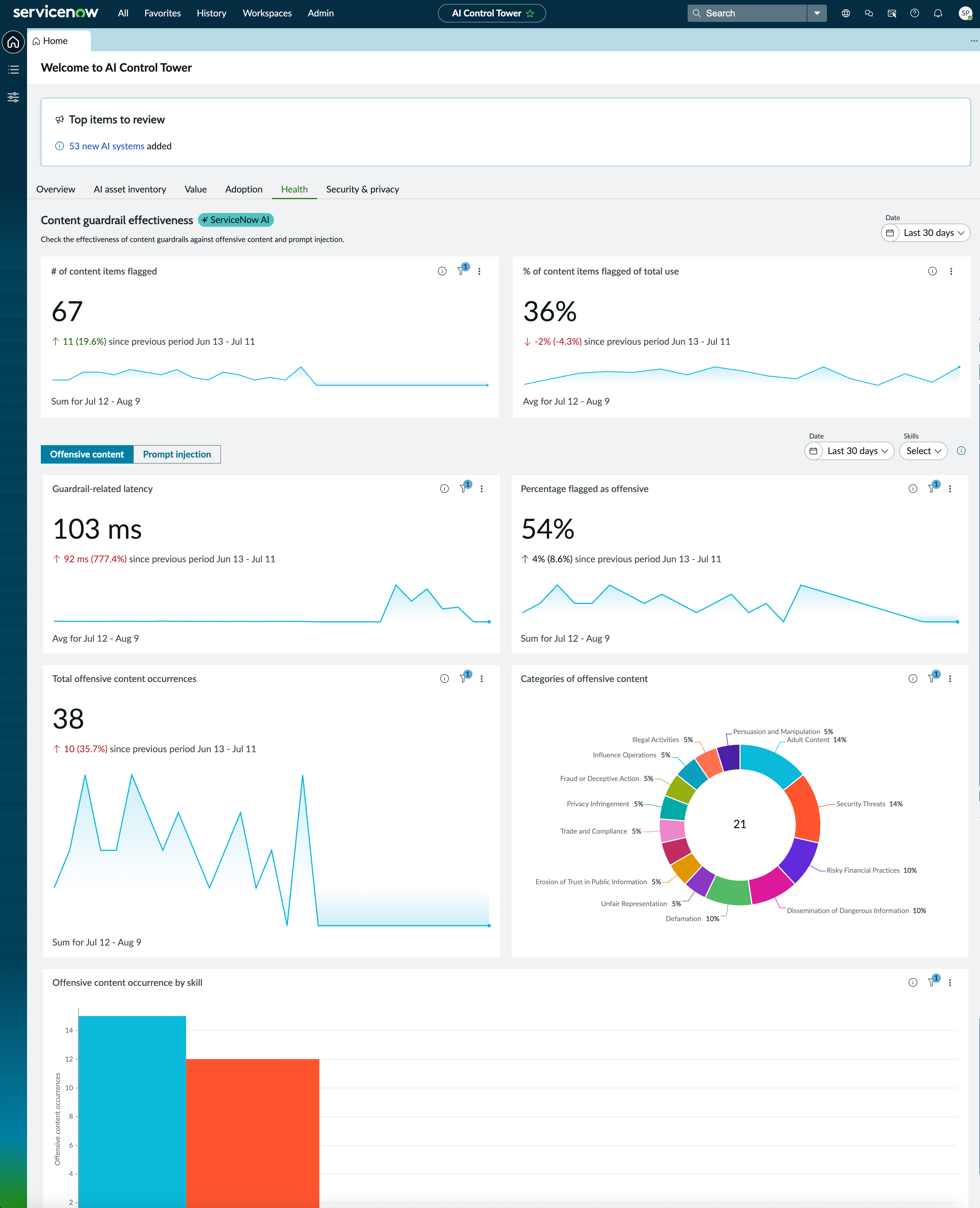980x1208 pixels.
Task: Open the home icon in left sidebar
Action: click(14, 42)
